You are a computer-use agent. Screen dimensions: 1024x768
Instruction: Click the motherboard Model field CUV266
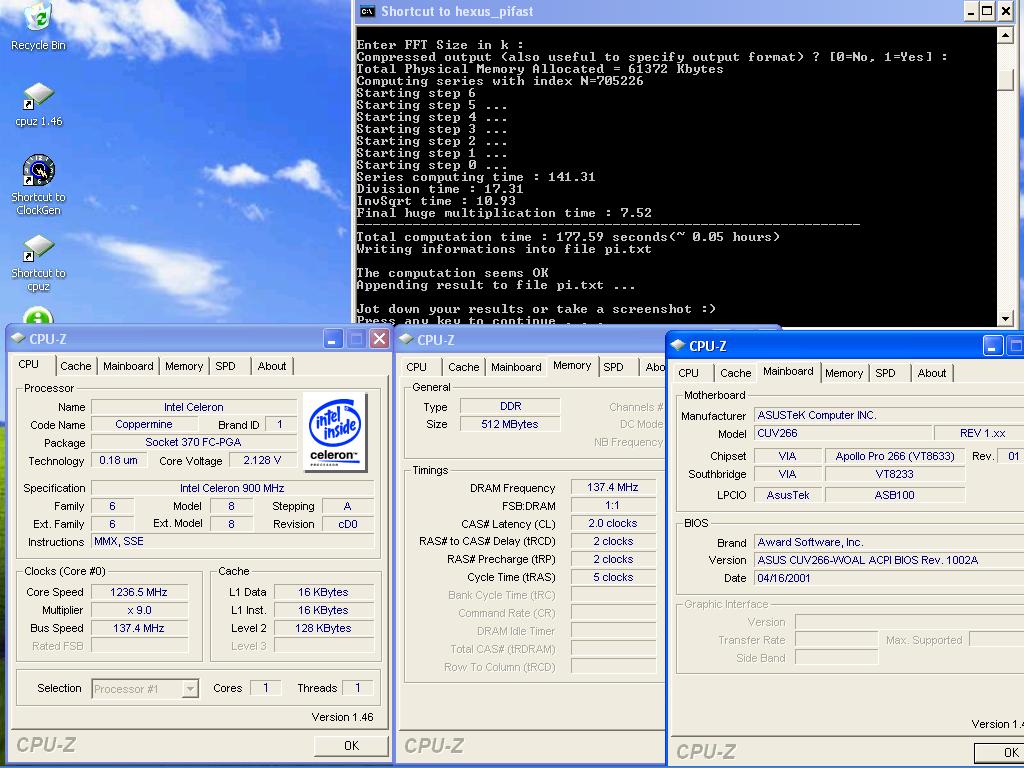tap(843, 433)
